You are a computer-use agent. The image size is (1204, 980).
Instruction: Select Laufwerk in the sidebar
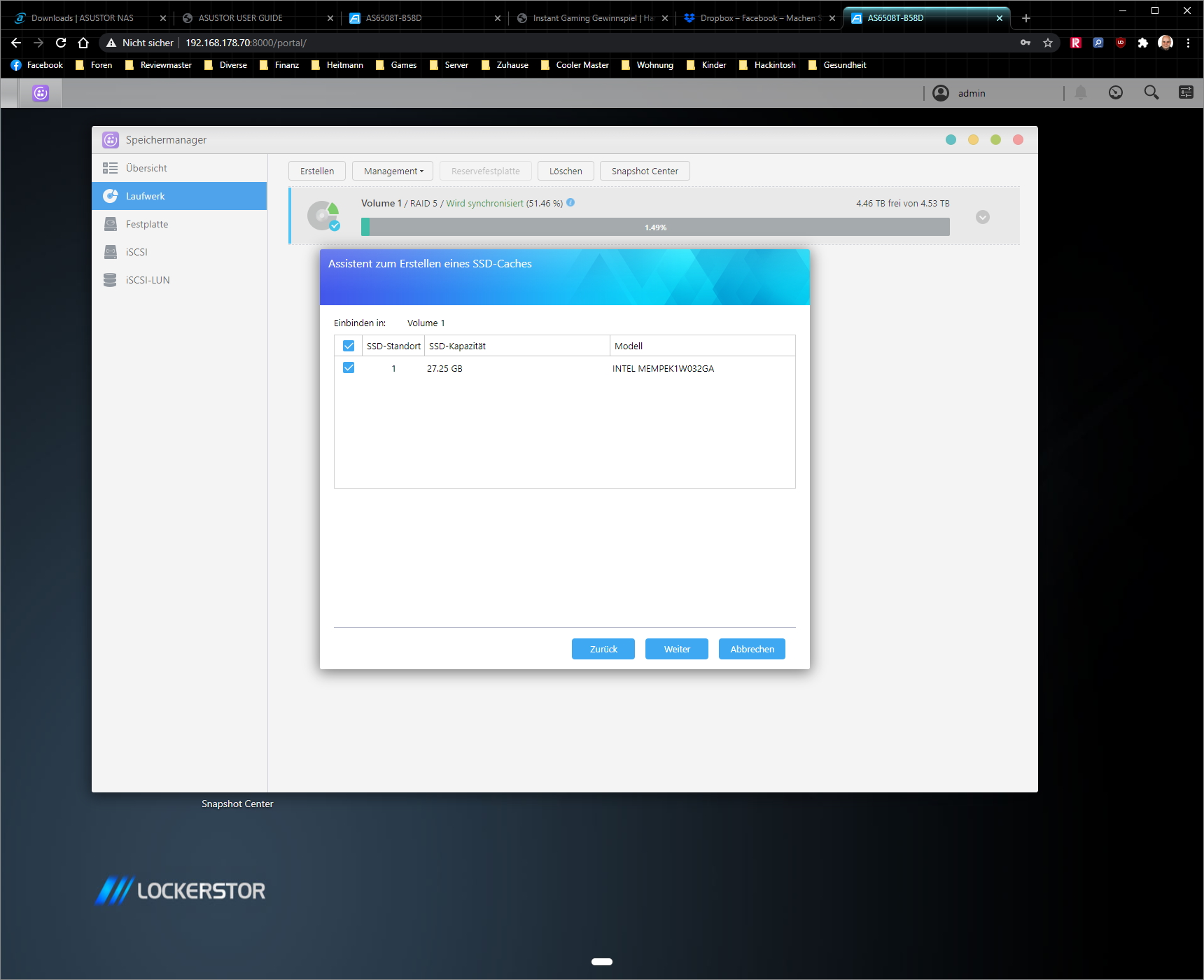click(x=179, y=196)
